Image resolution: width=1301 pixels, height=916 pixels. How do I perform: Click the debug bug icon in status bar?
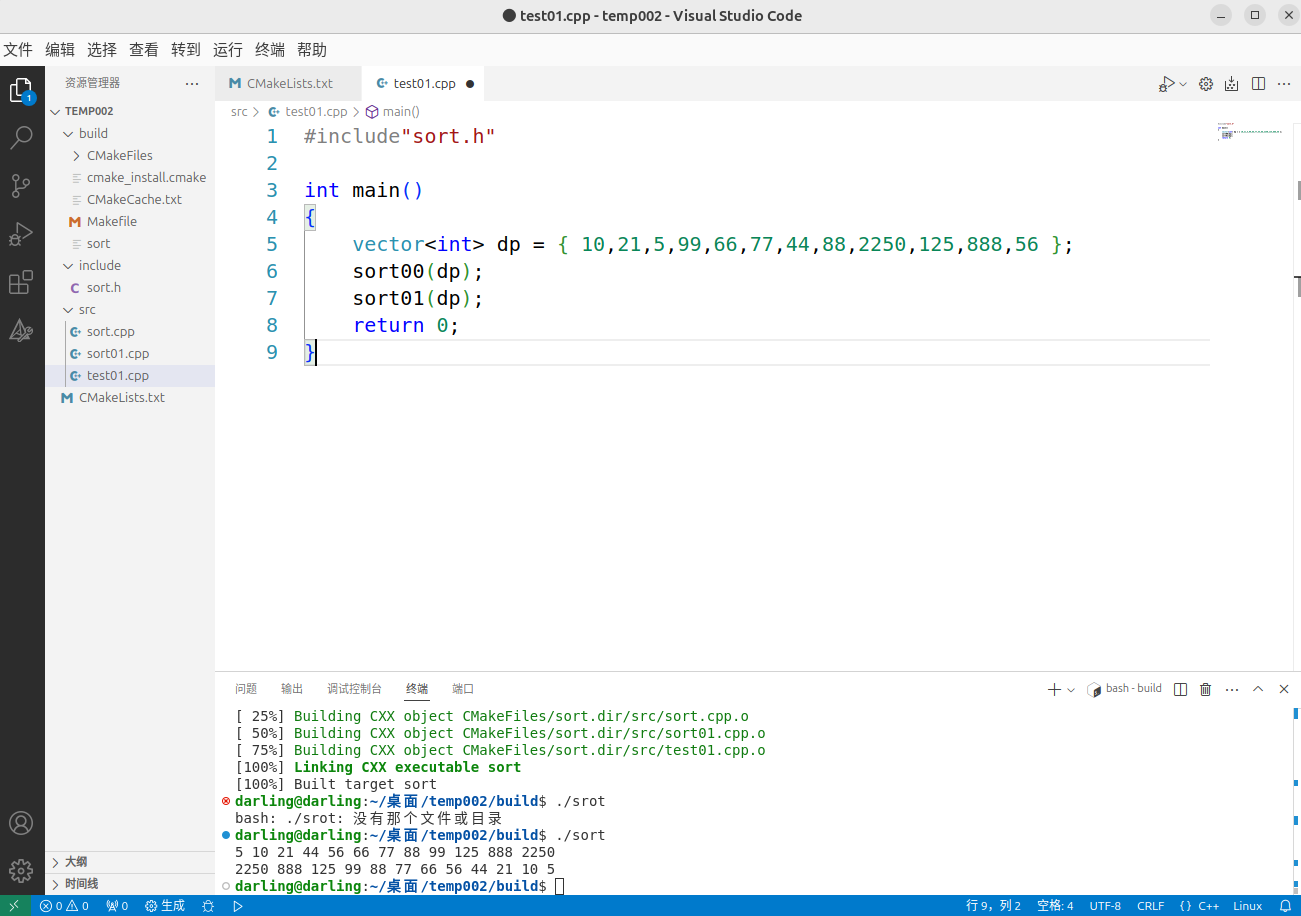208,906
